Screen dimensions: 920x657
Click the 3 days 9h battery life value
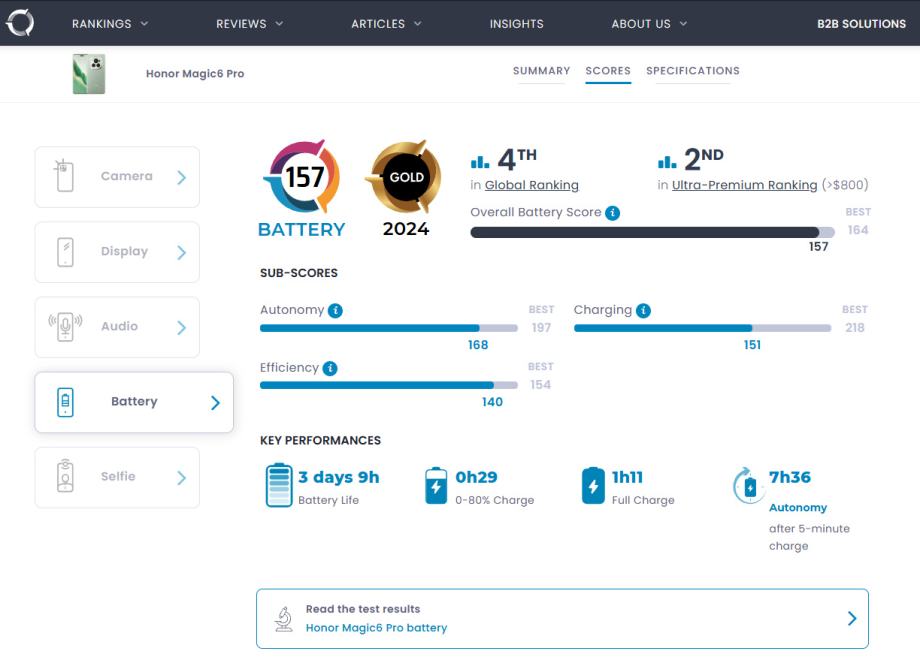339,477
